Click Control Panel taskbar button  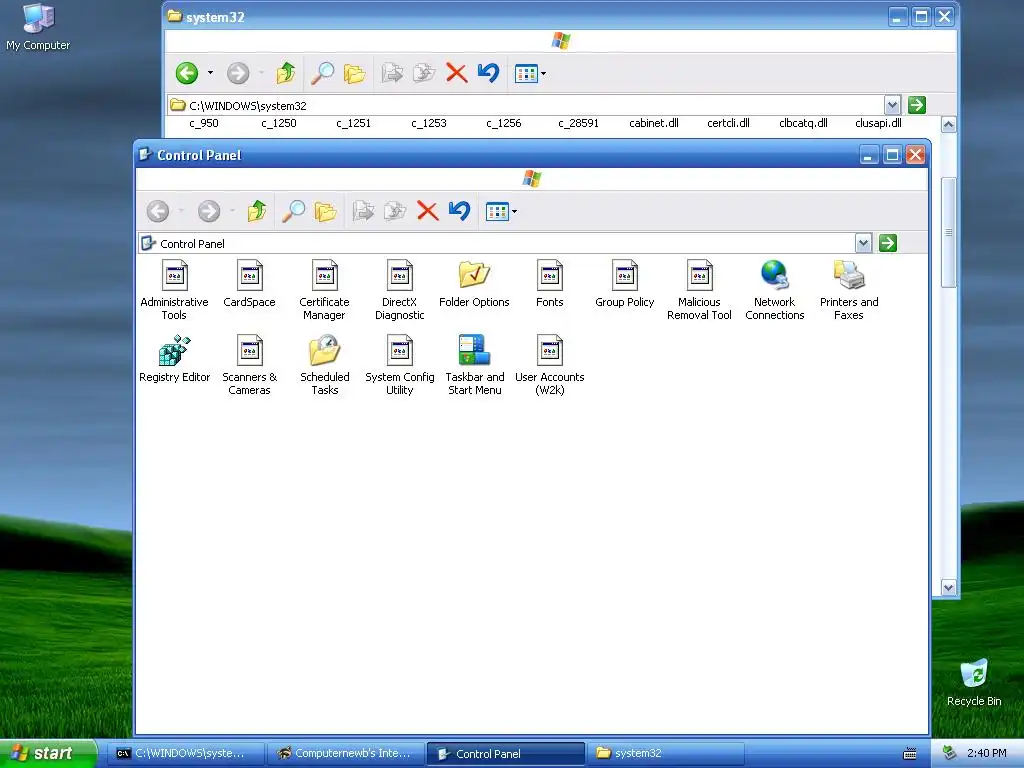coord(505,753)
